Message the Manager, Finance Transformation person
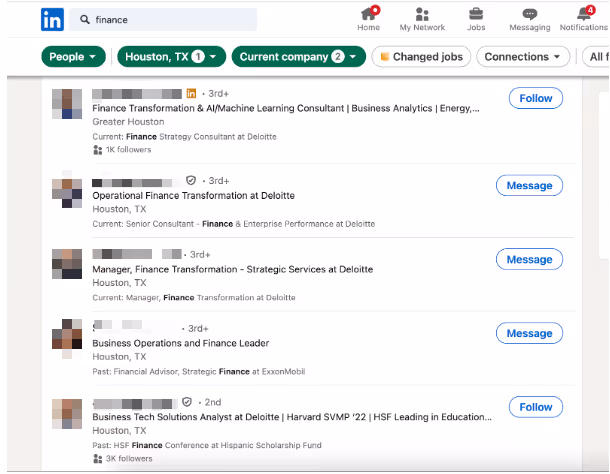Viewport: 610px width, 474px height. click(529, 259)
